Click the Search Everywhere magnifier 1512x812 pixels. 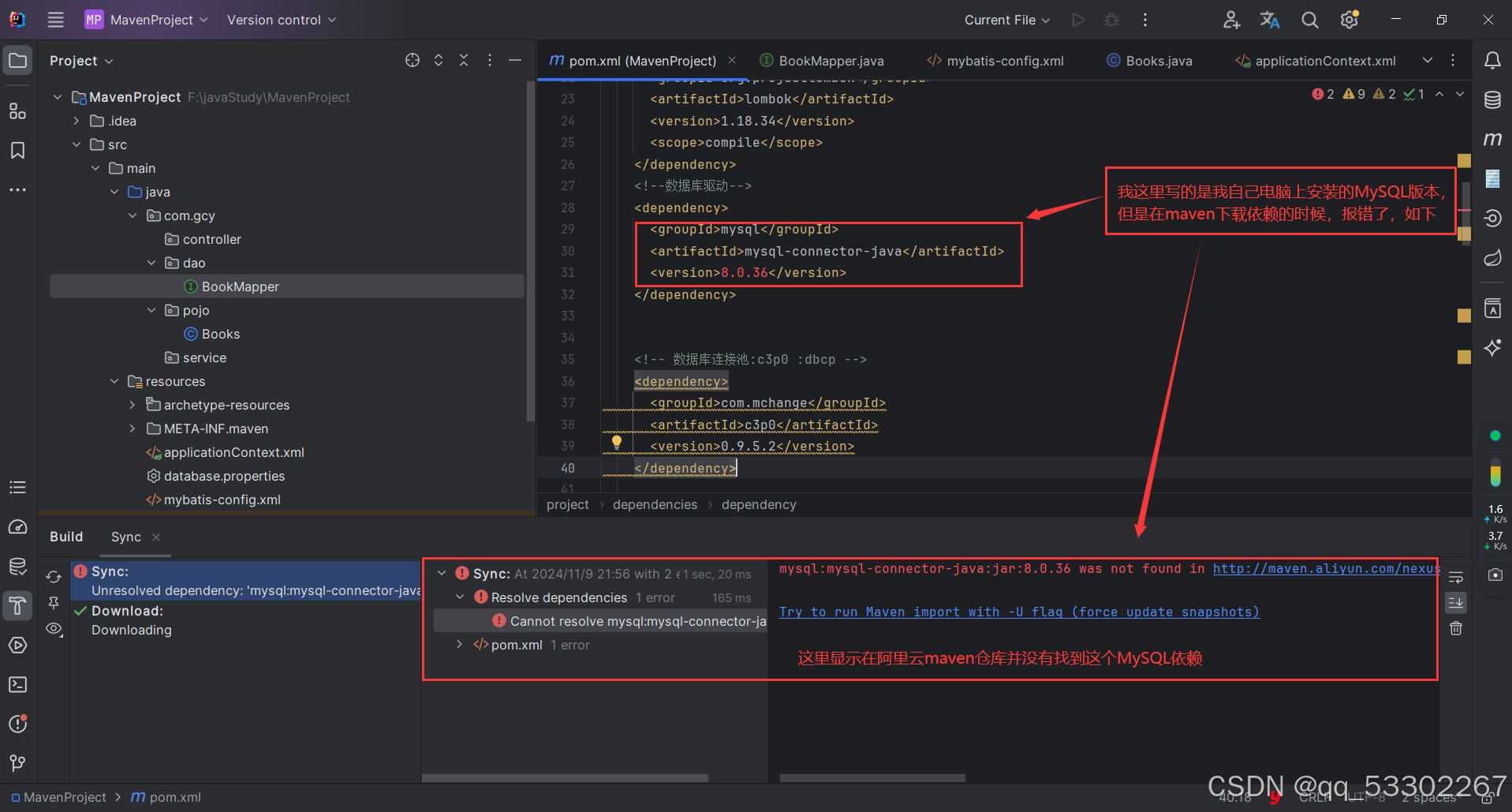click(x=1309, y=20)
